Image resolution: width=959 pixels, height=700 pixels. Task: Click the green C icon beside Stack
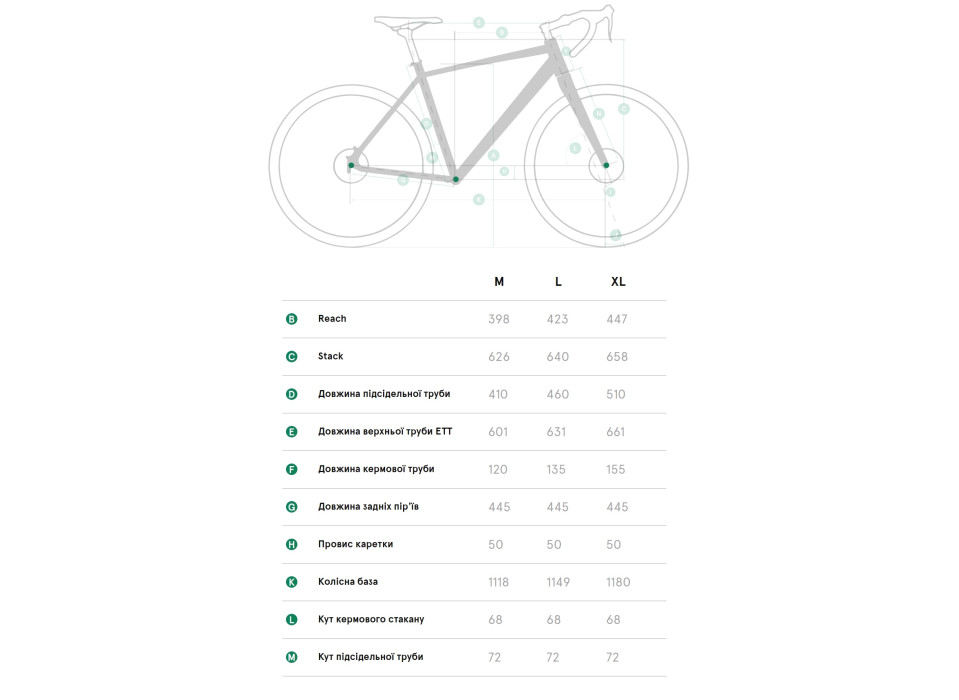(292, 356)
